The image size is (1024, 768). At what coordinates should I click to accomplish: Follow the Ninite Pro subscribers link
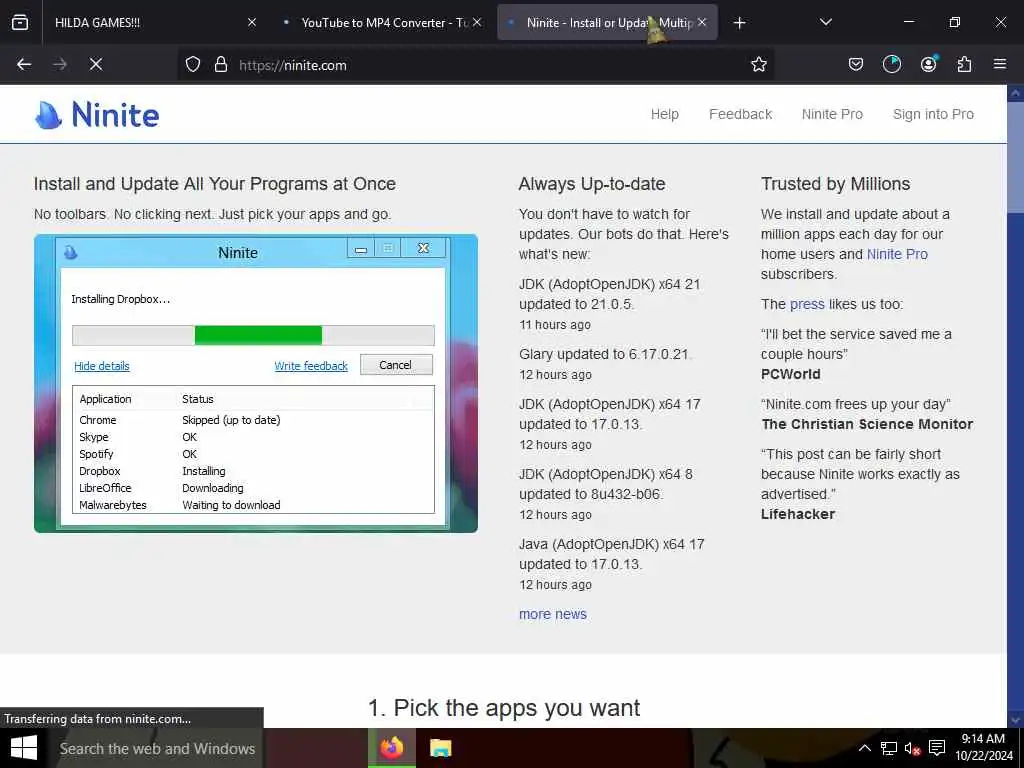point(897,254)
